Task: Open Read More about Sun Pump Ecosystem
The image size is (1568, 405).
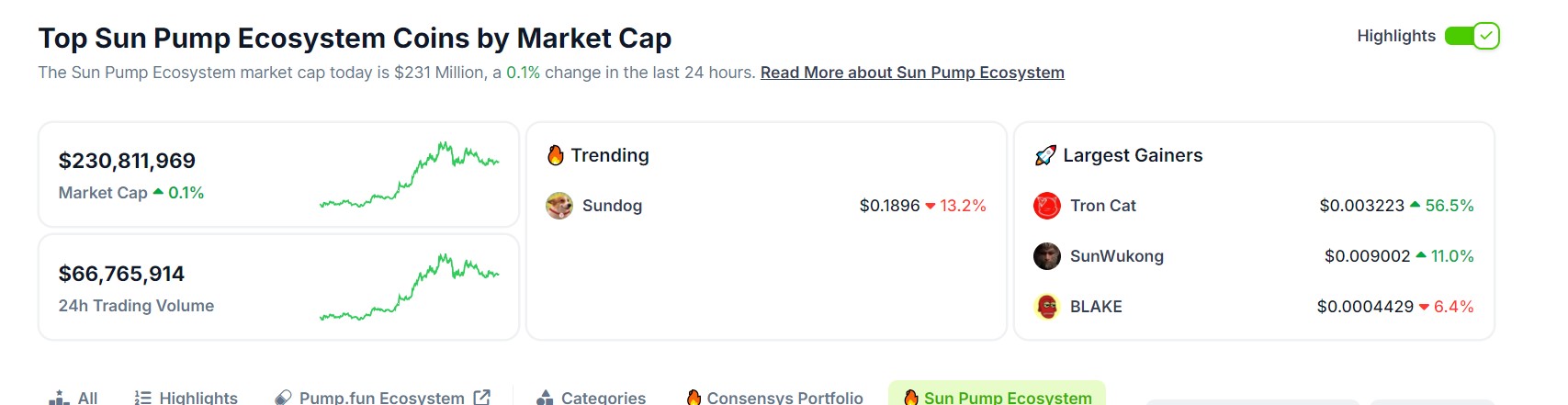Action: click(912, 73)
